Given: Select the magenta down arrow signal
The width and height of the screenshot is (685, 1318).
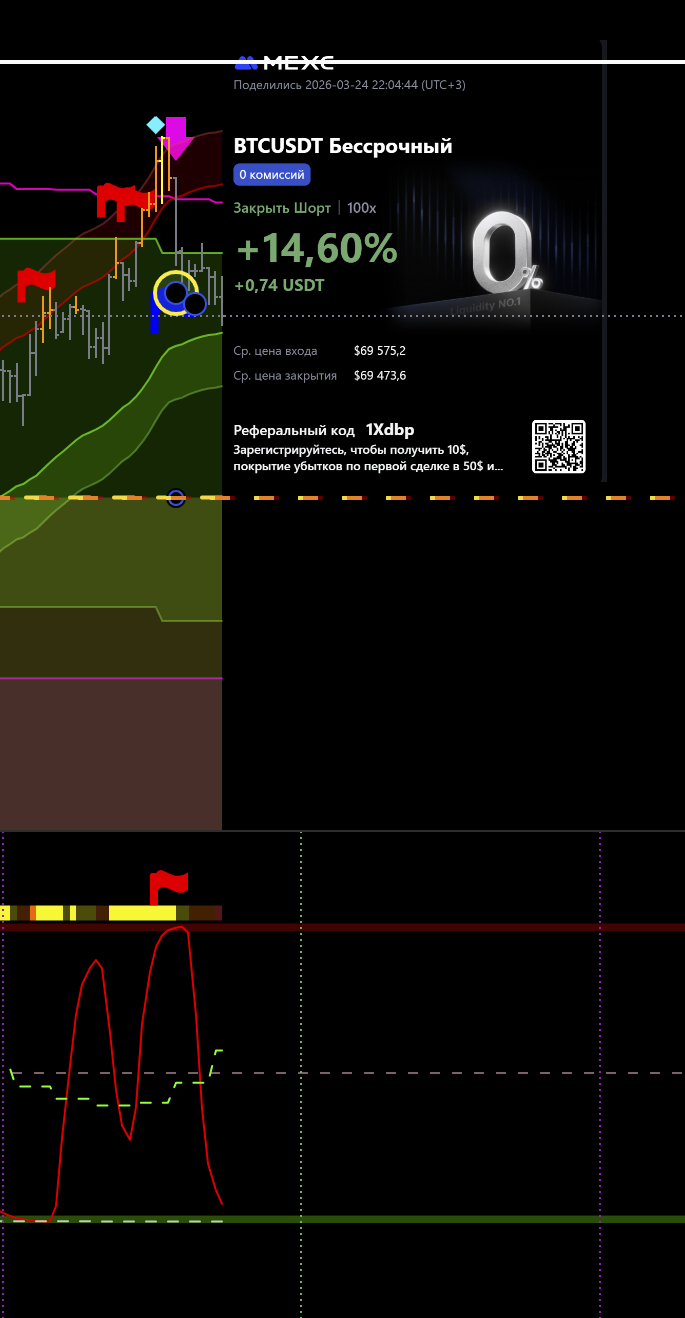Looking at the screenshot, I should pyautogui.click(x=176, y=137).
